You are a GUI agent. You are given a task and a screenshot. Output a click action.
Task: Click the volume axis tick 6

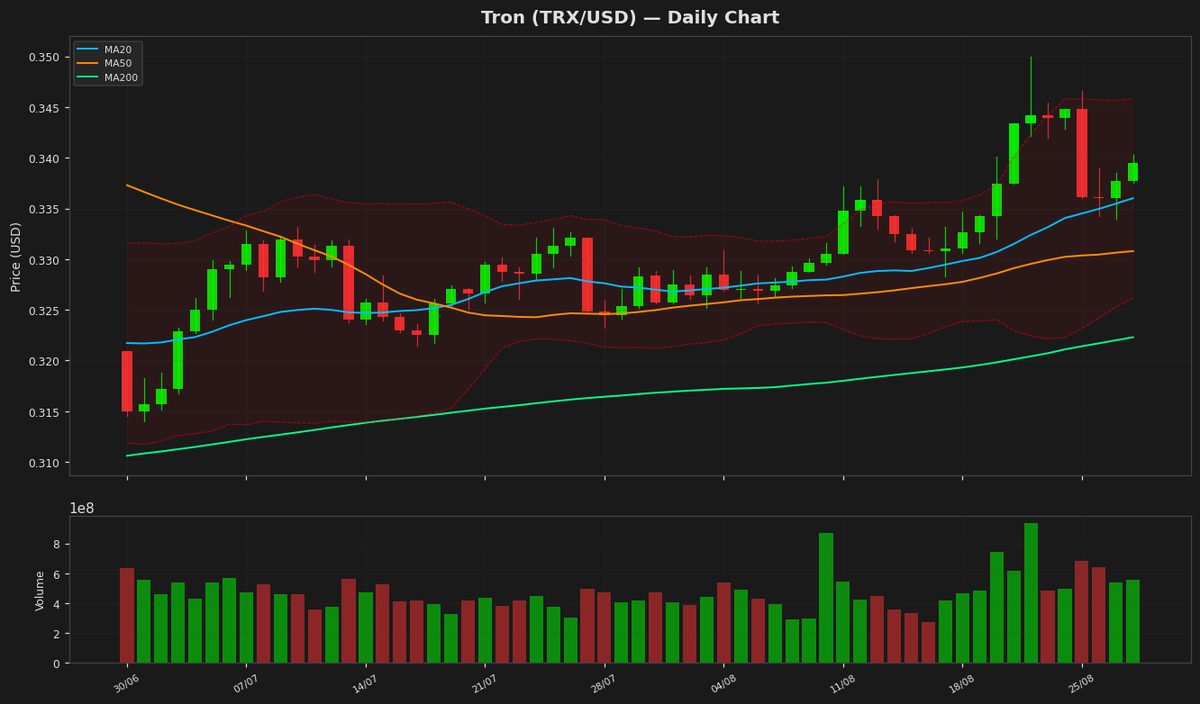pos(56,574)
